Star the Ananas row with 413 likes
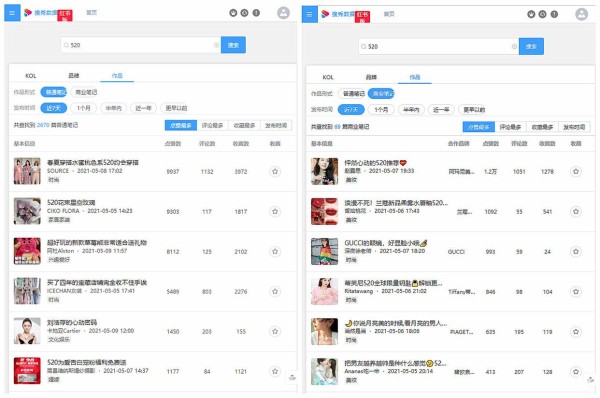 (x=576, y=371)
